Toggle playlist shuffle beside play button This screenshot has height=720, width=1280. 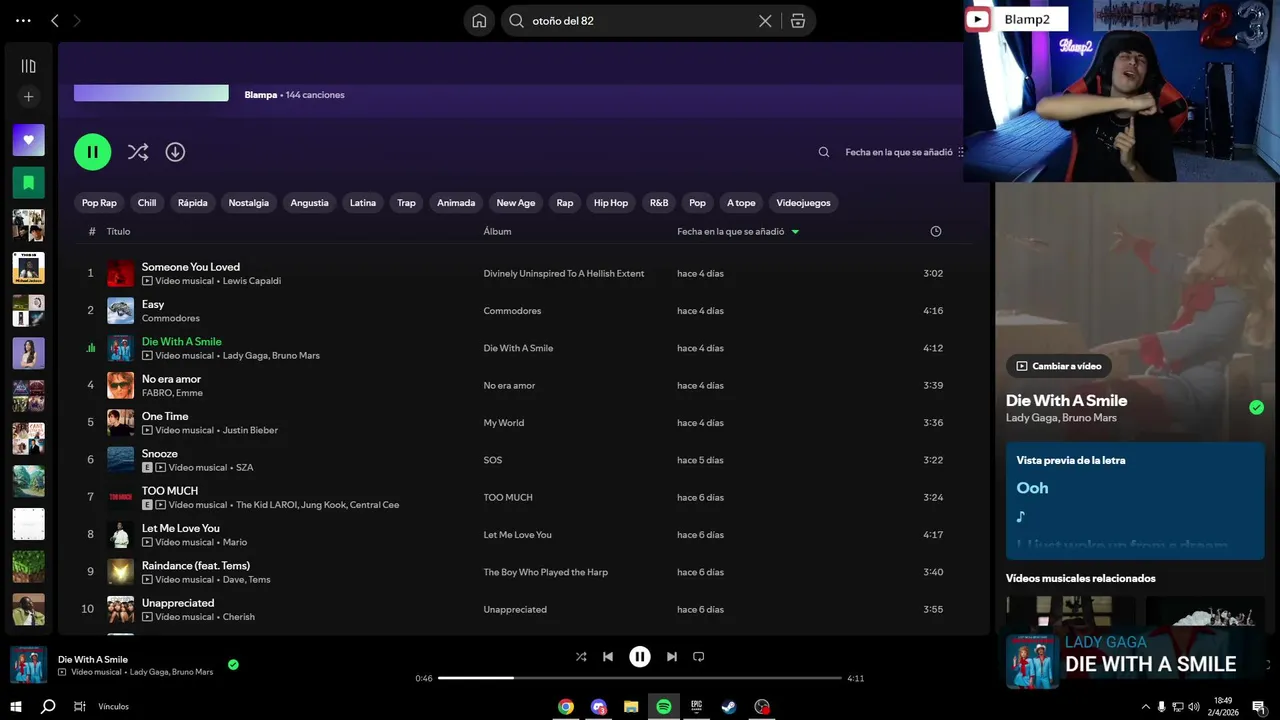[138, 152]
